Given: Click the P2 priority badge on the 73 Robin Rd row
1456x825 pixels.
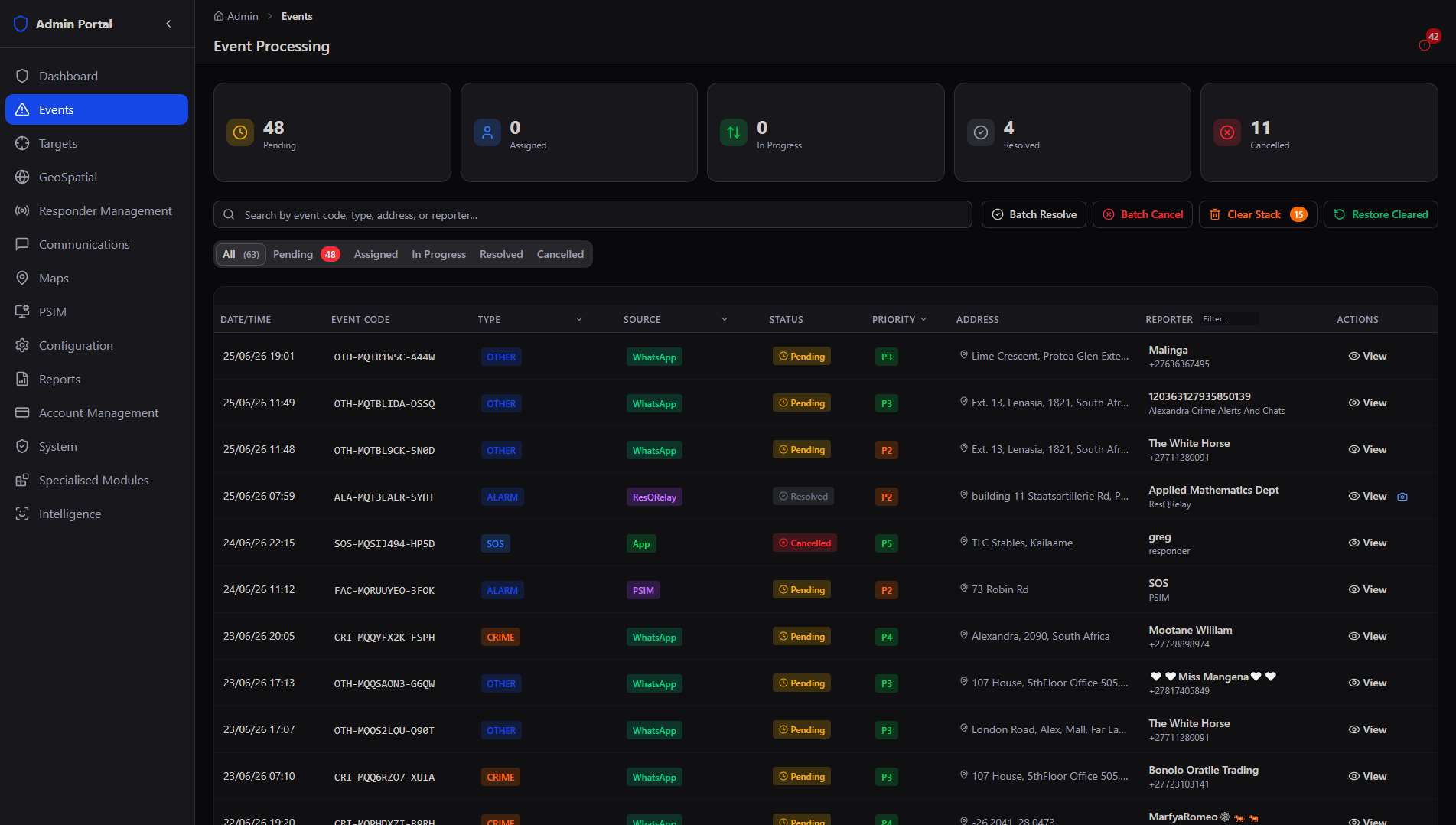Looking at the screenshot, I should click(x=886, y=590).
